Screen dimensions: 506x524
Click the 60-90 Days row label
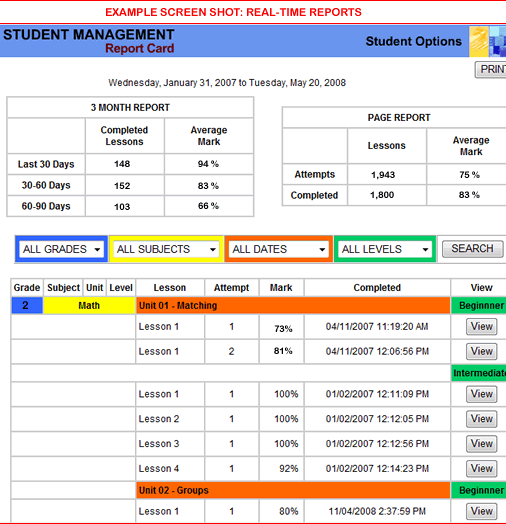(x=46, y=206)
